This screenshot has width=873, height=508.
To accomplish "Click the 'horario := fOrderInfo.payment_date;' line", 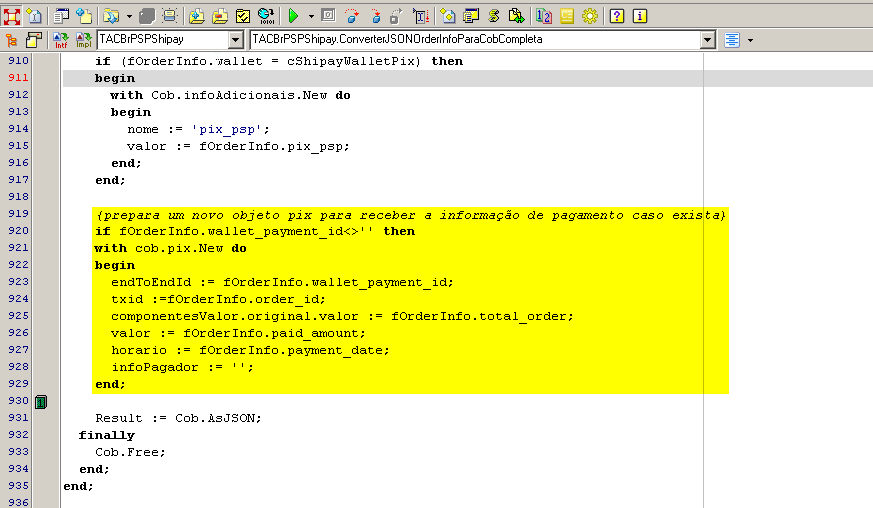I will [x=250, y=350].
